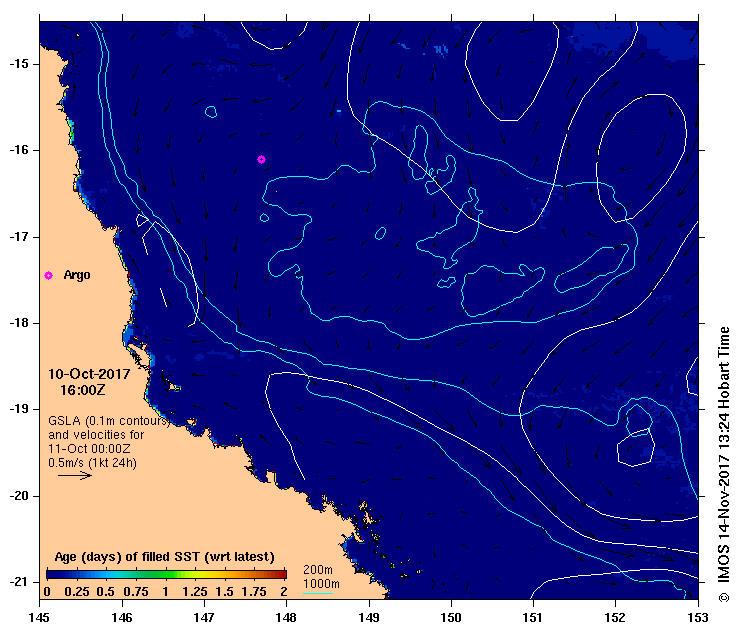Click the magenta Argo float marker on the map
Screen dimensions: 741x634
tap(261, 159)
